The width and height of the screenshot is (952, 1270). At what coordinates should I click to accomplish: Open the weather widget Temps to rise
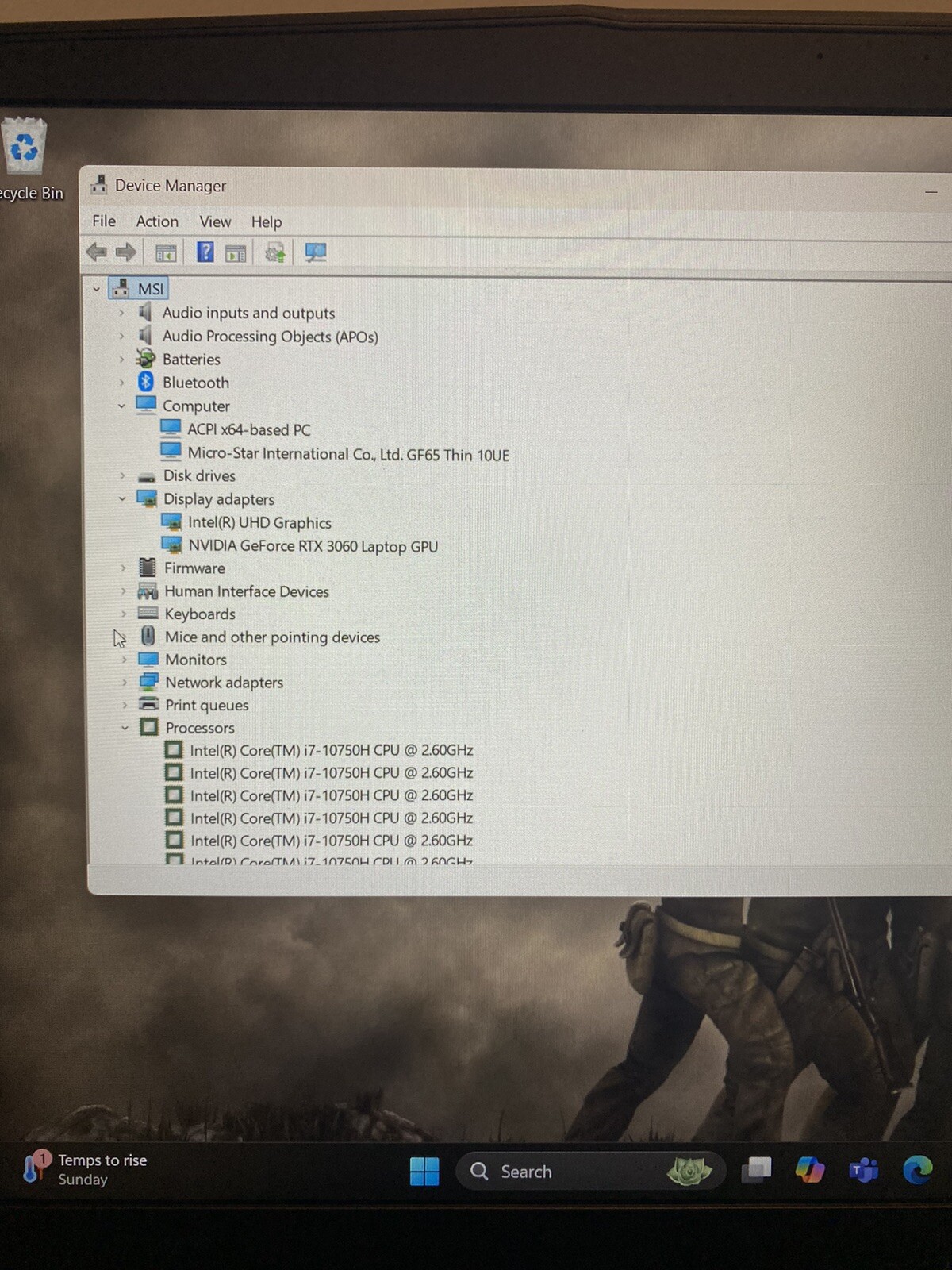(x=86, y=1170)
